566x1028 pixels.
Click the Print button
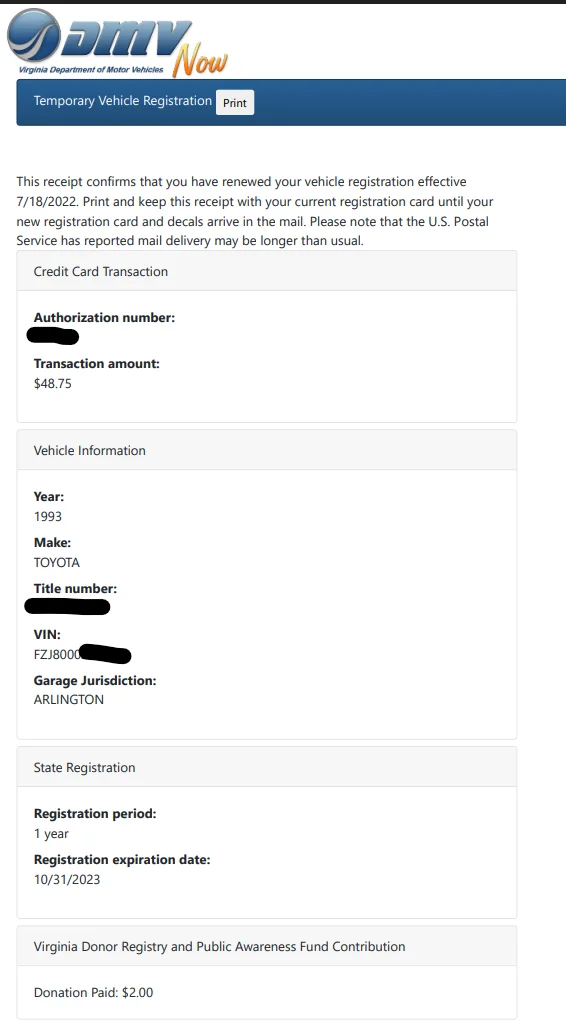pyautogui.click(x=235, y=103)
